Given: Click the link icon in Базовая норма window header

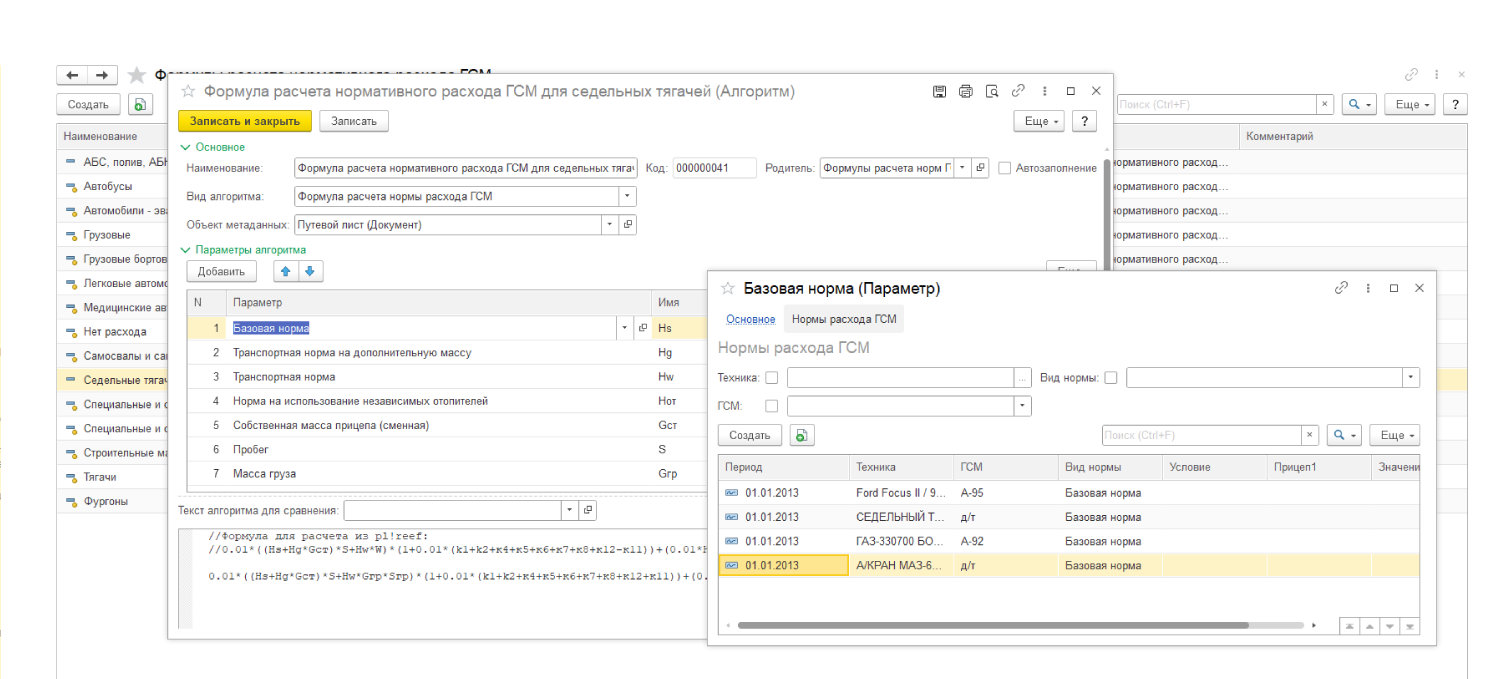Looking at the screenshot, I should click(1342, 288).
